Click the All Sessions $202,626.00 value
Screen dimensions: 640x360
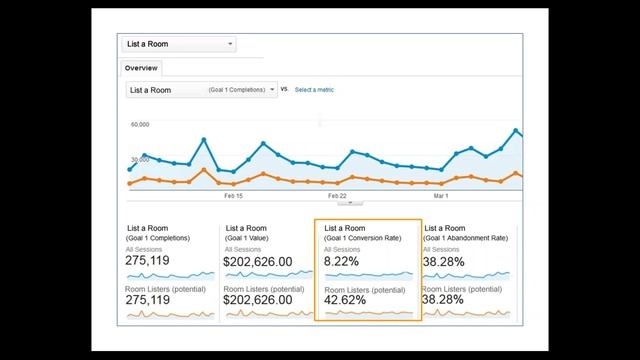[x=258, y=262]
